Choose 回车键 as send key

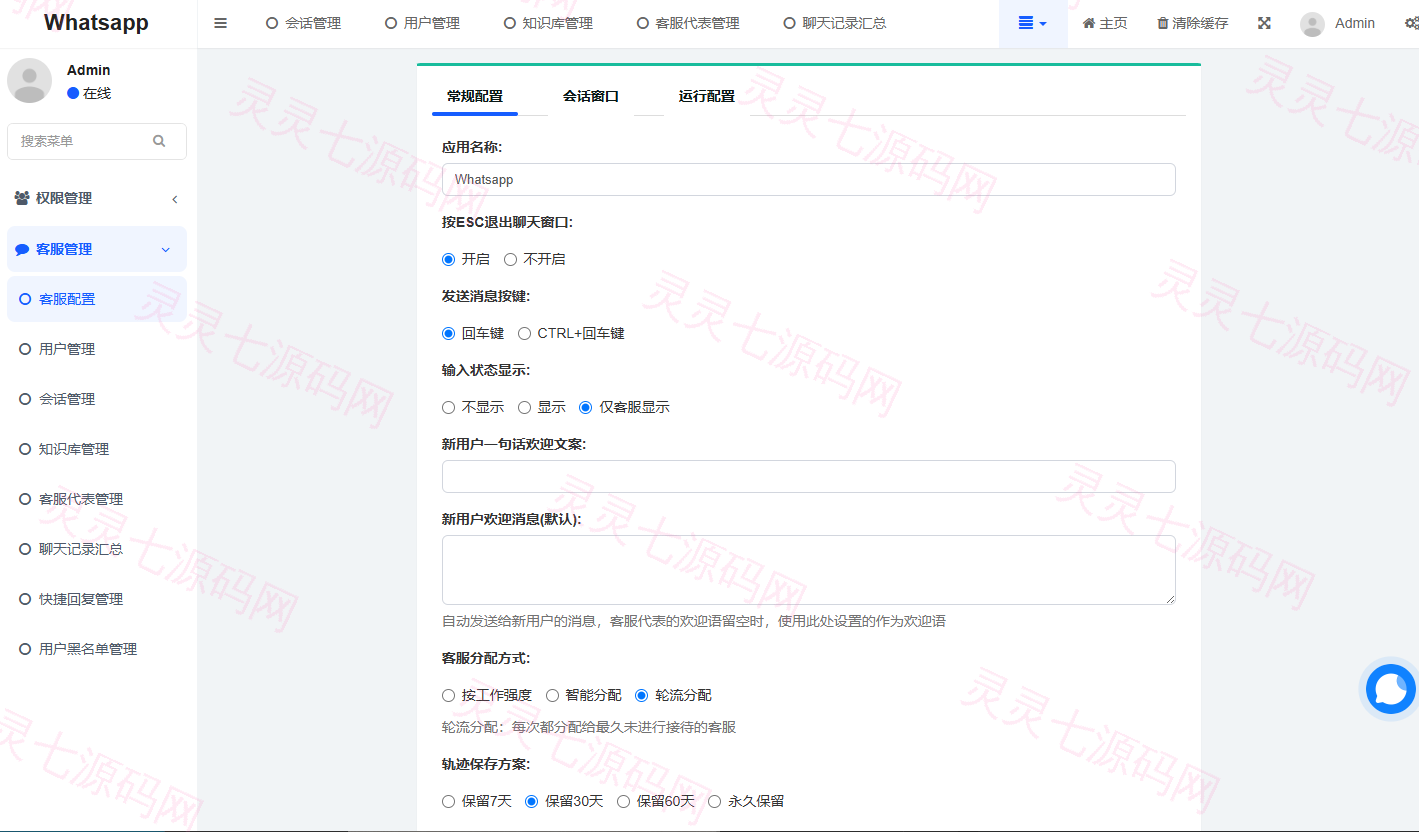click(448, 333)
